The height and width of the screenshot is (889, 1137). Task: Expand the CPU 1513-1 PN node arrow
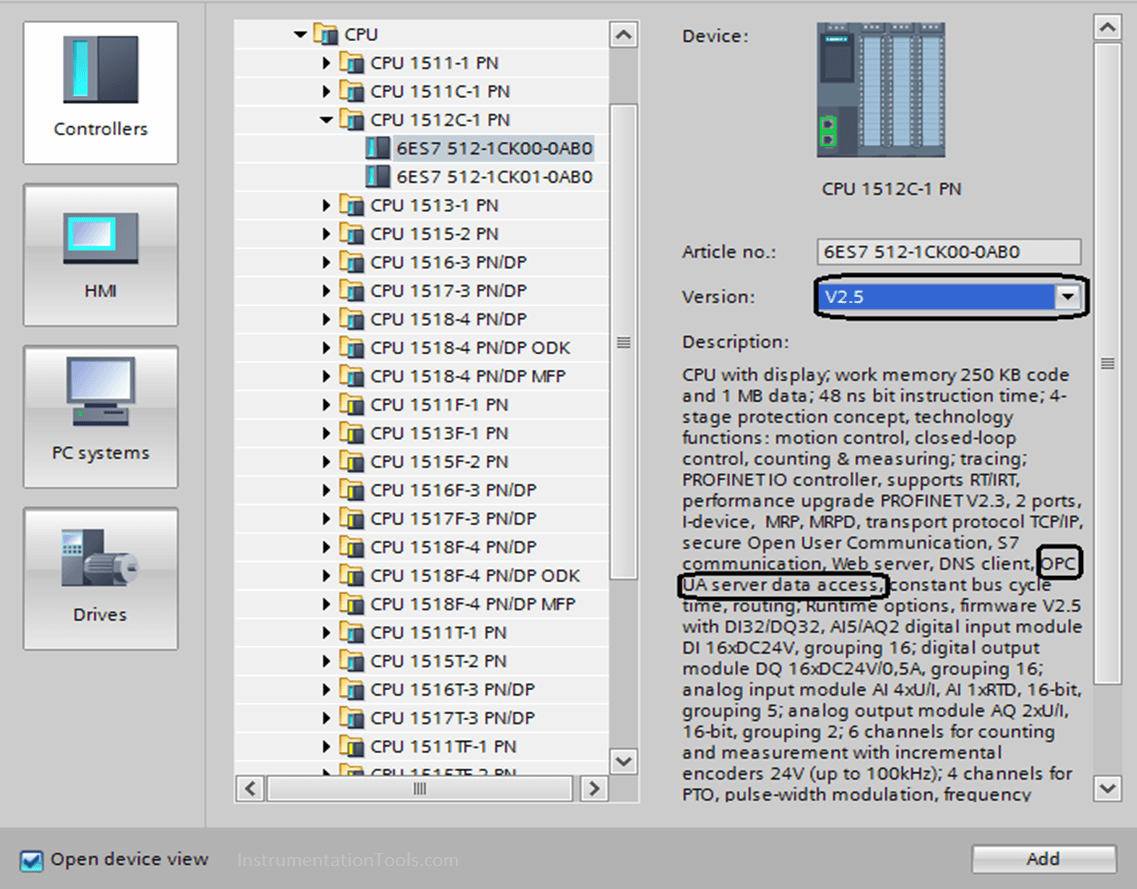click(326, 205)
